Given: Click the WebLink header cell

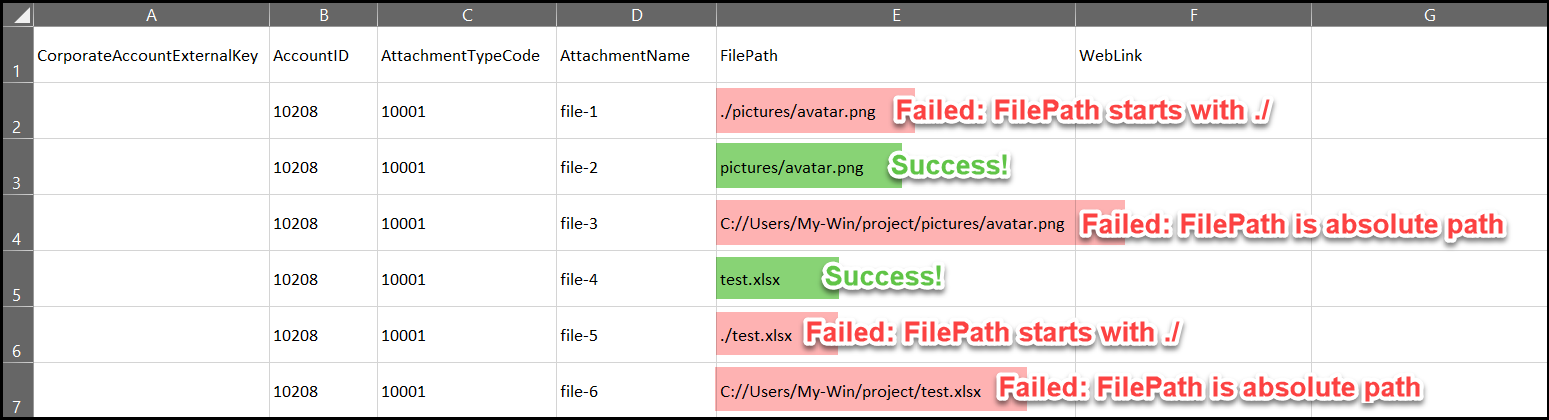Looking at the screenshot, I should click(1193, 55).
